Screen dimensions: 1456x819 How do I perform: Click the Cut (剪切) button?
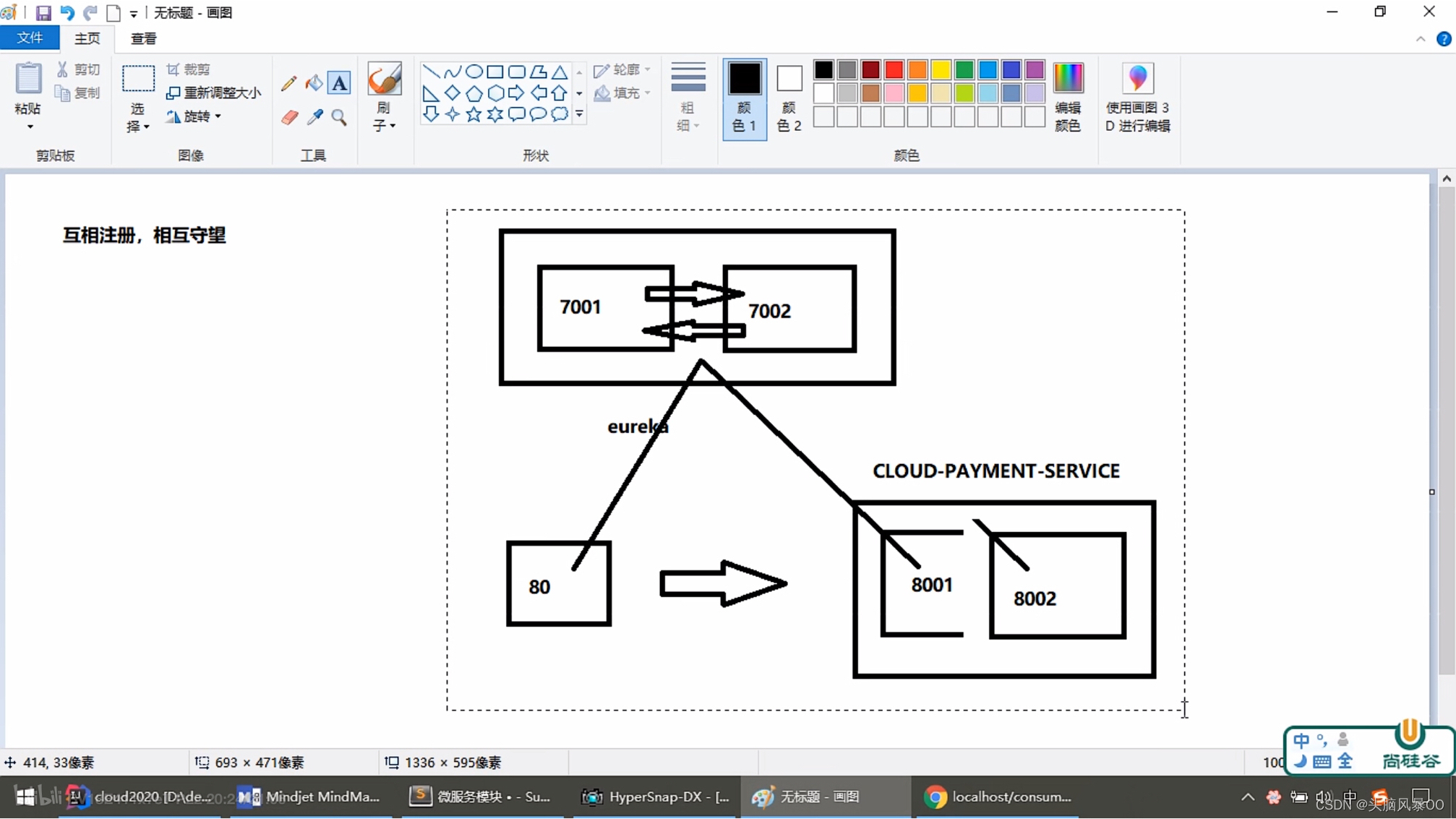(x=79, y=69)
